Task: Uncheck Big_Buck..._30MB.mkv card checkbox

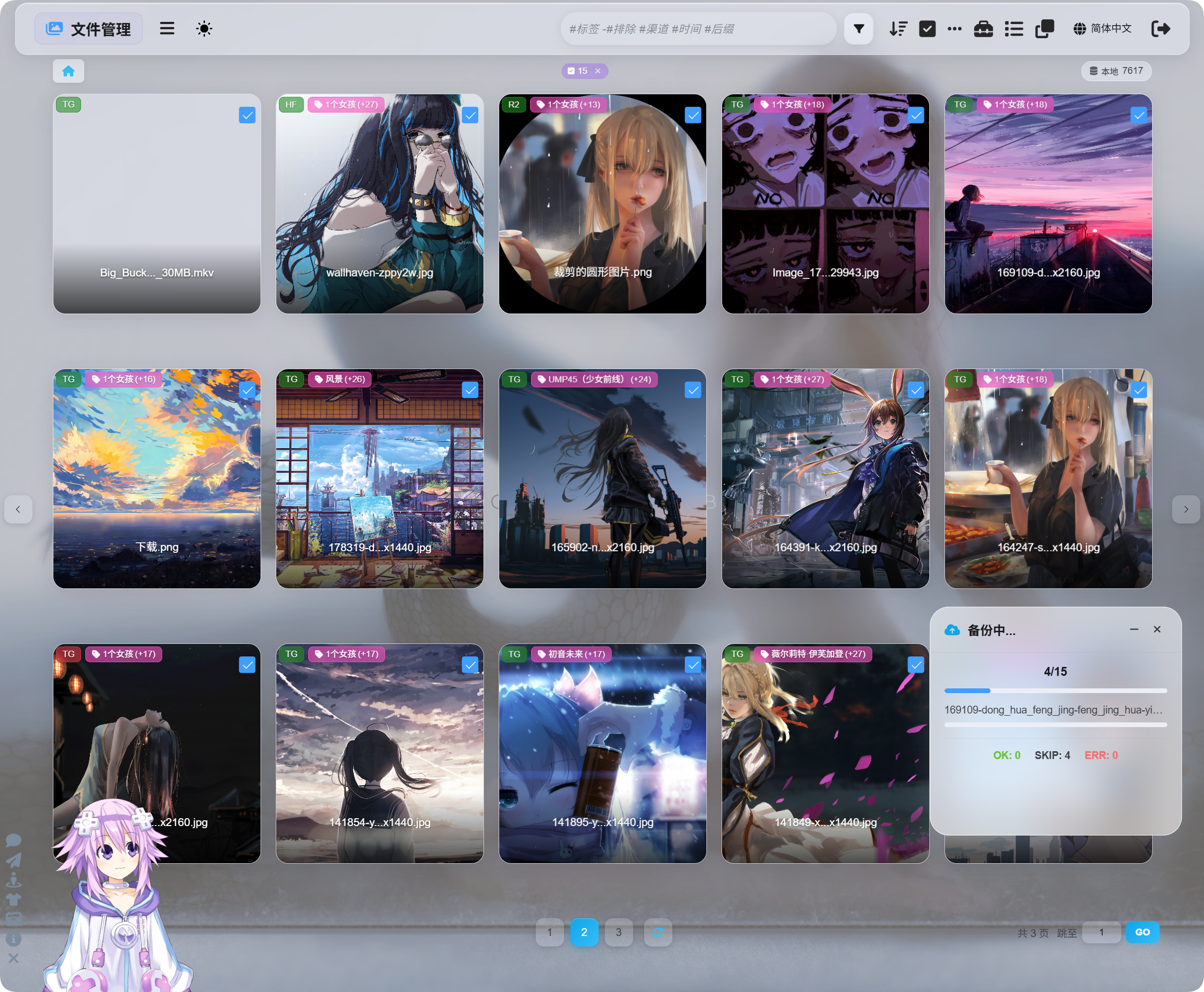Action: tap(247, 116)
